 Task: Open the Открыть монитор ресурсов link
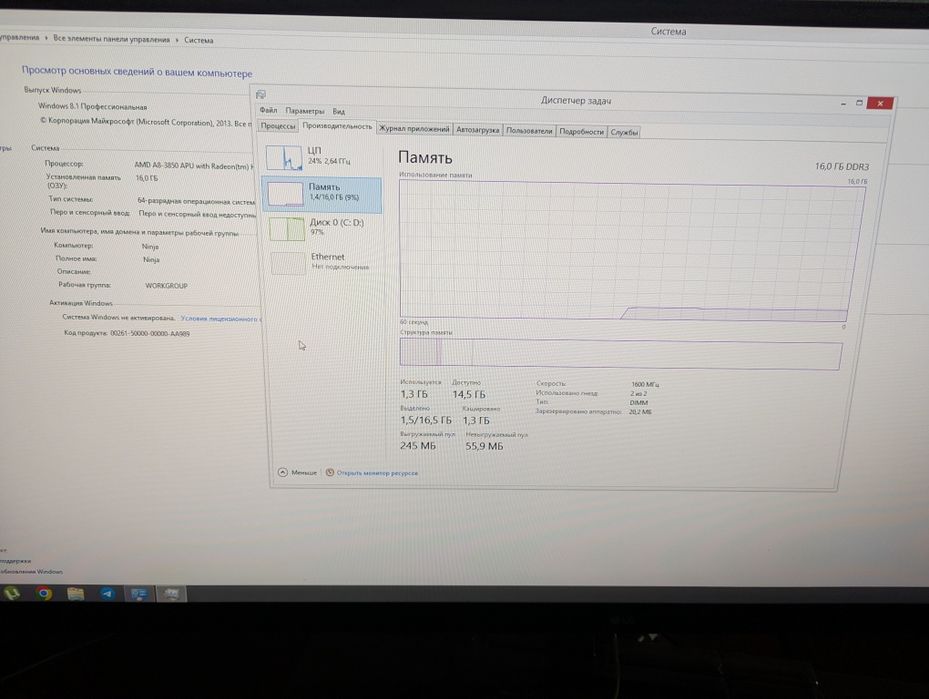(x=377, y=473)
